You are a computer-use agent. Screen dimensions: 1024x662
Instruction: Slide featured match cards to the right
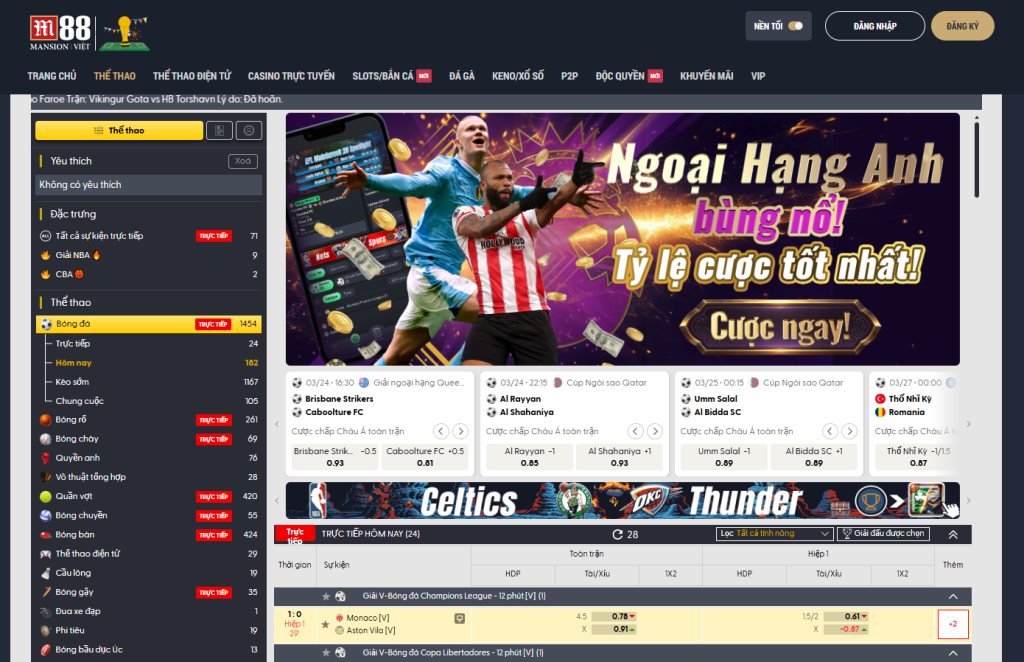(x=968, y=424)
